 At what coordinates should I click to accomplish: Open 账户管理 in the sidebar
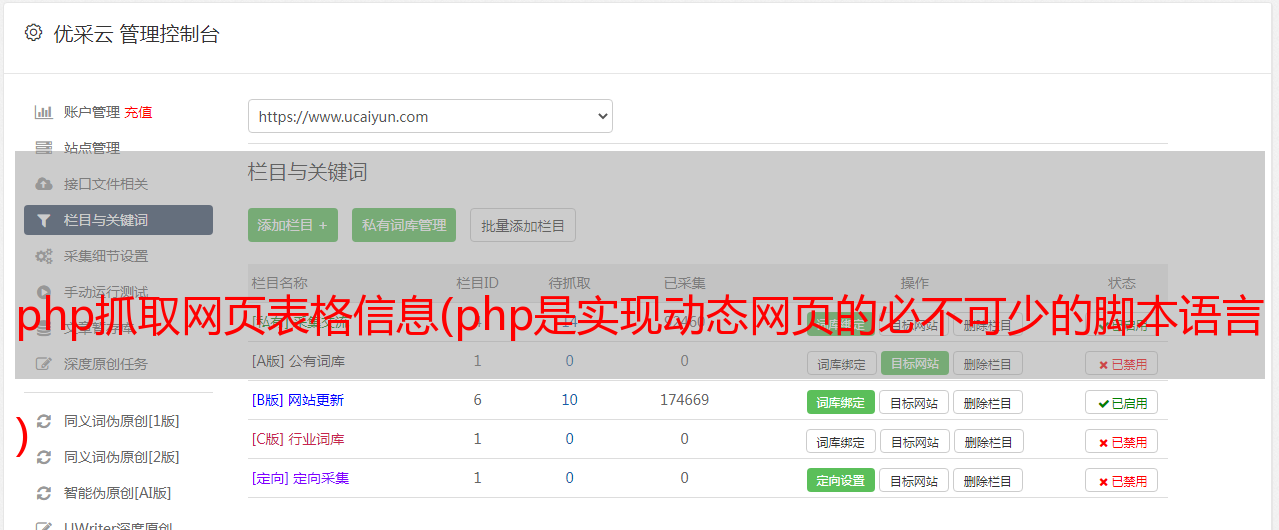point(92,112)
